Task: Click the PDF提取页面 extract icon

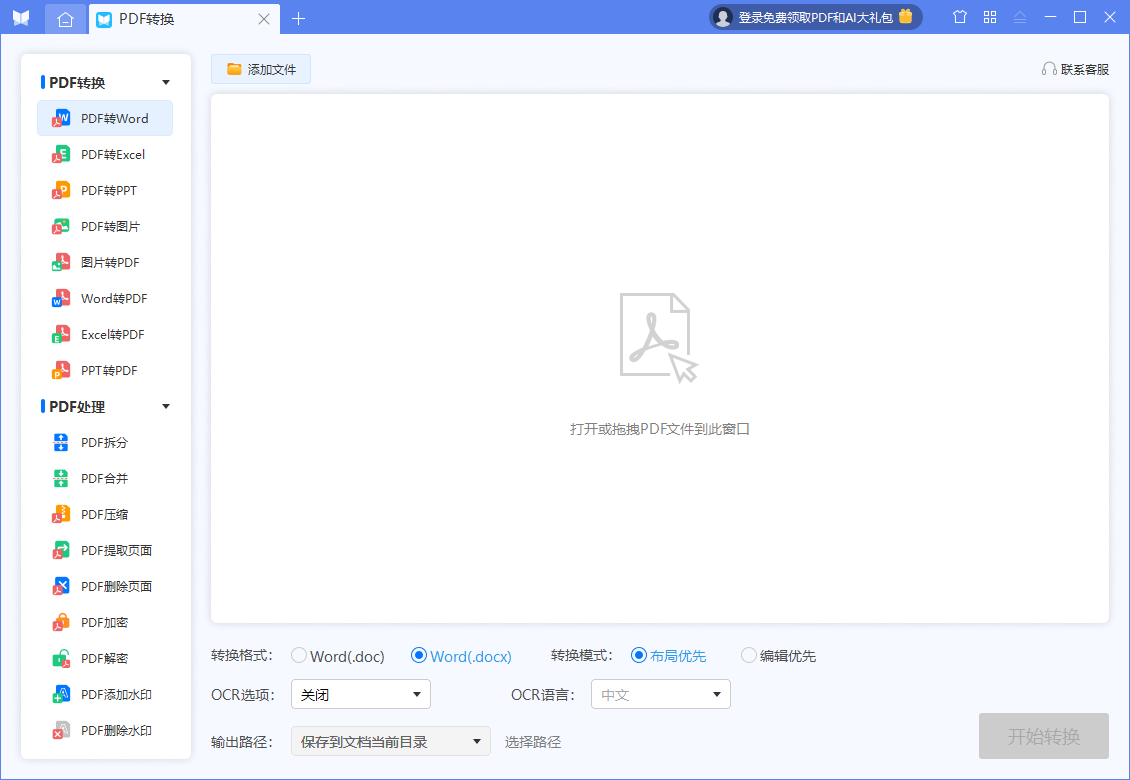Action: click(x=61, y=551)
